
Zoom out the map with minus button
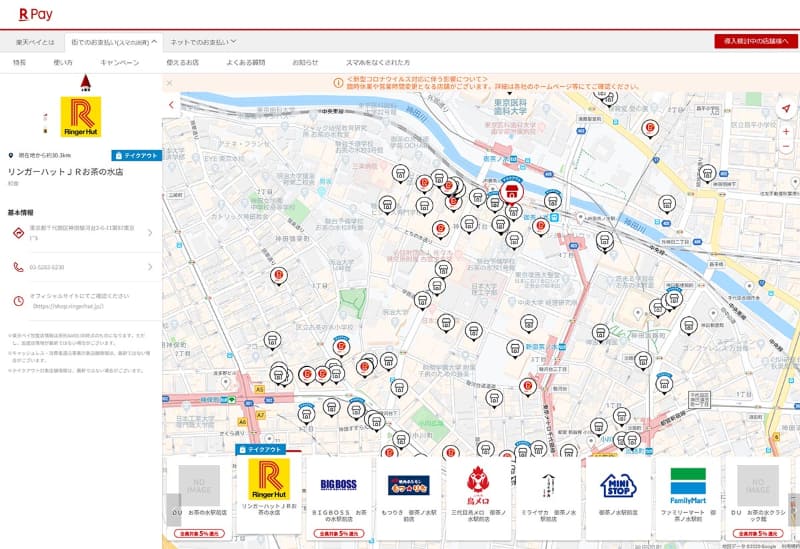786,146
